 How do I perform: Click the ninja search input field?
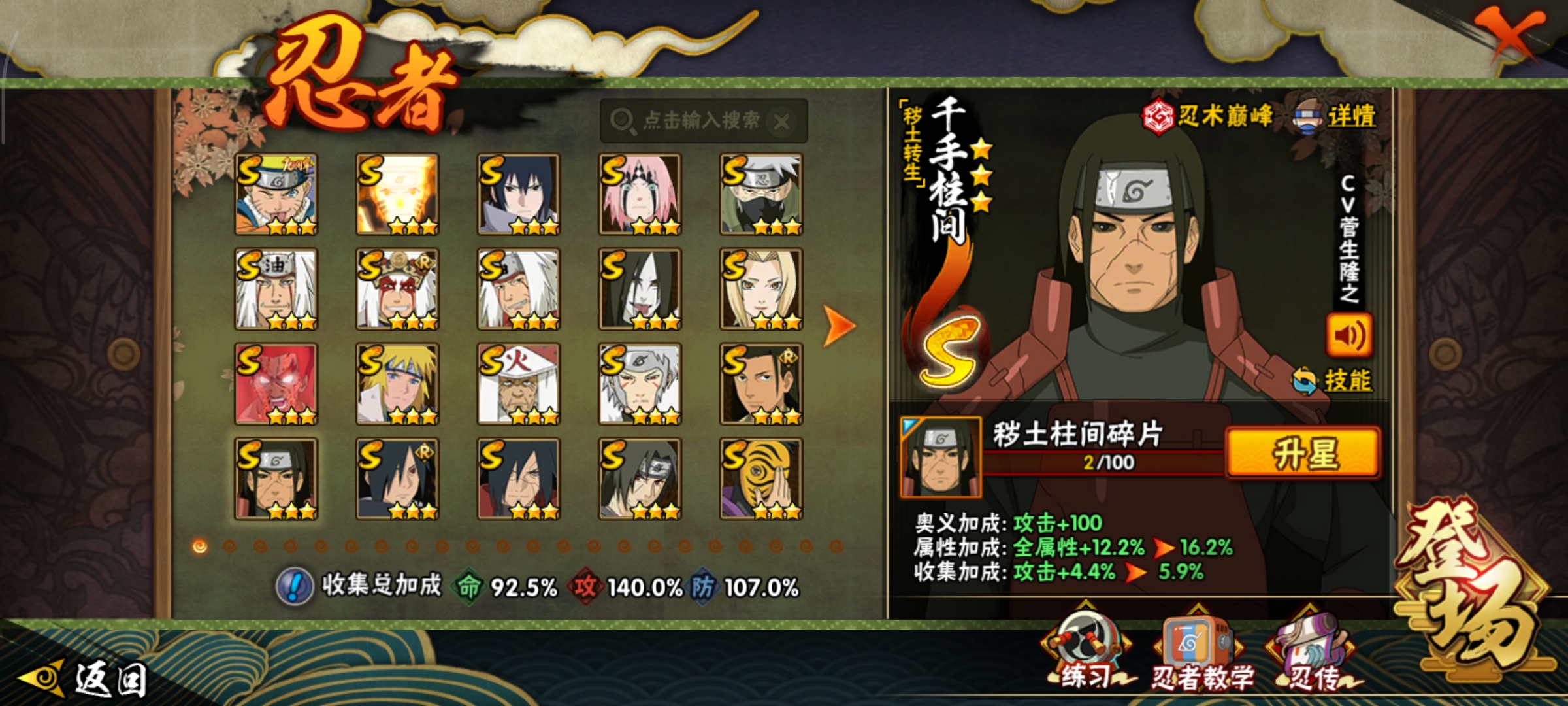click(703, 121)
